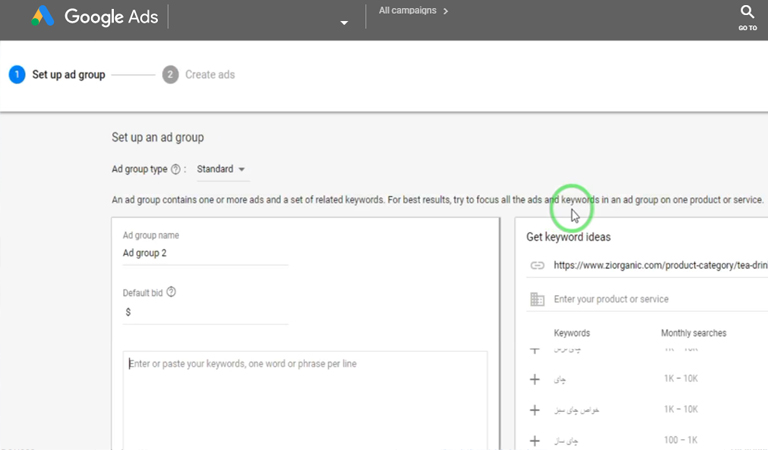Click the Get keyword ideas heading

click(x=568, y=237)
